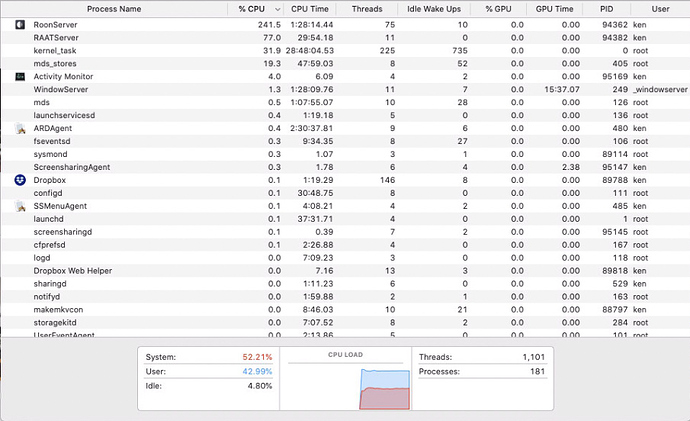Click the SSMenuAgent process icon
The image size is (690, 421).
(20, 206)
